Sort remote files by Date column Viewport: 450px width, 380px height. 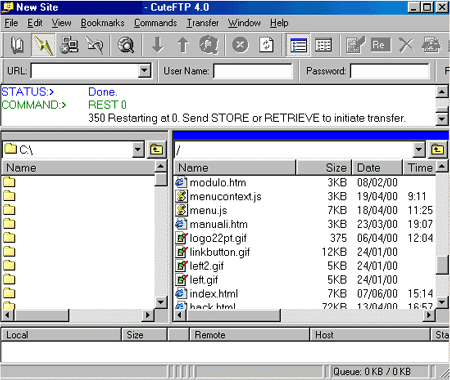(377, 168)
